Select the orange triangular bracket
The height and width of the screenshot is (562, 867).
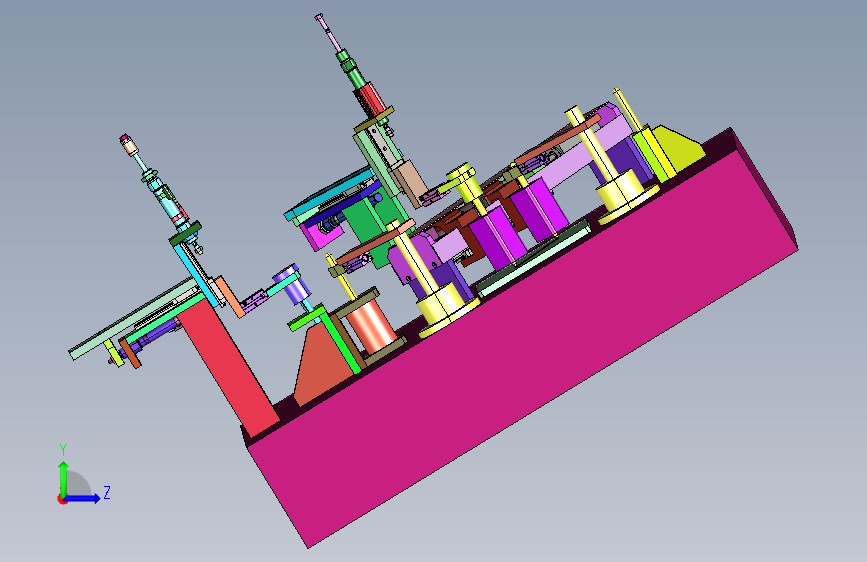pos(322,364)
